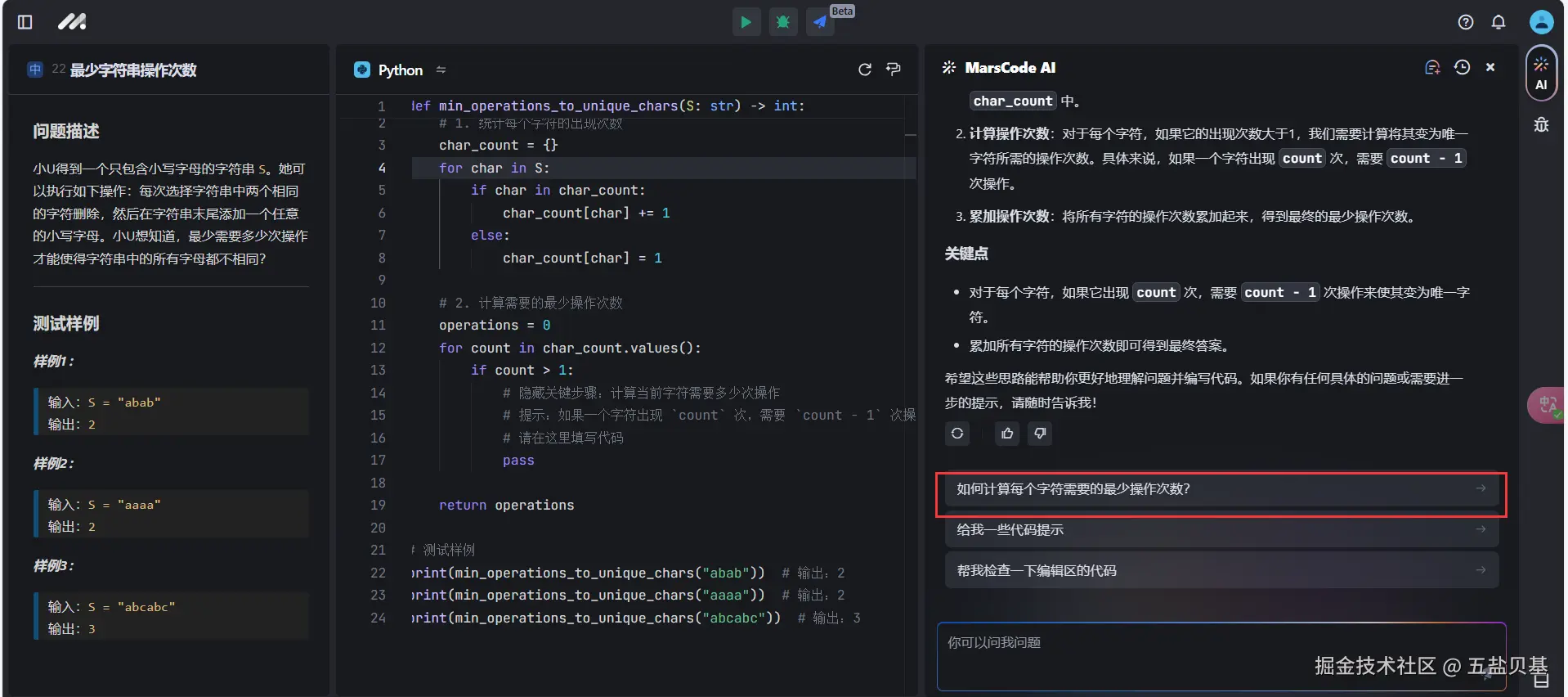Toggle the AI side tab button

click(1541, 73)
